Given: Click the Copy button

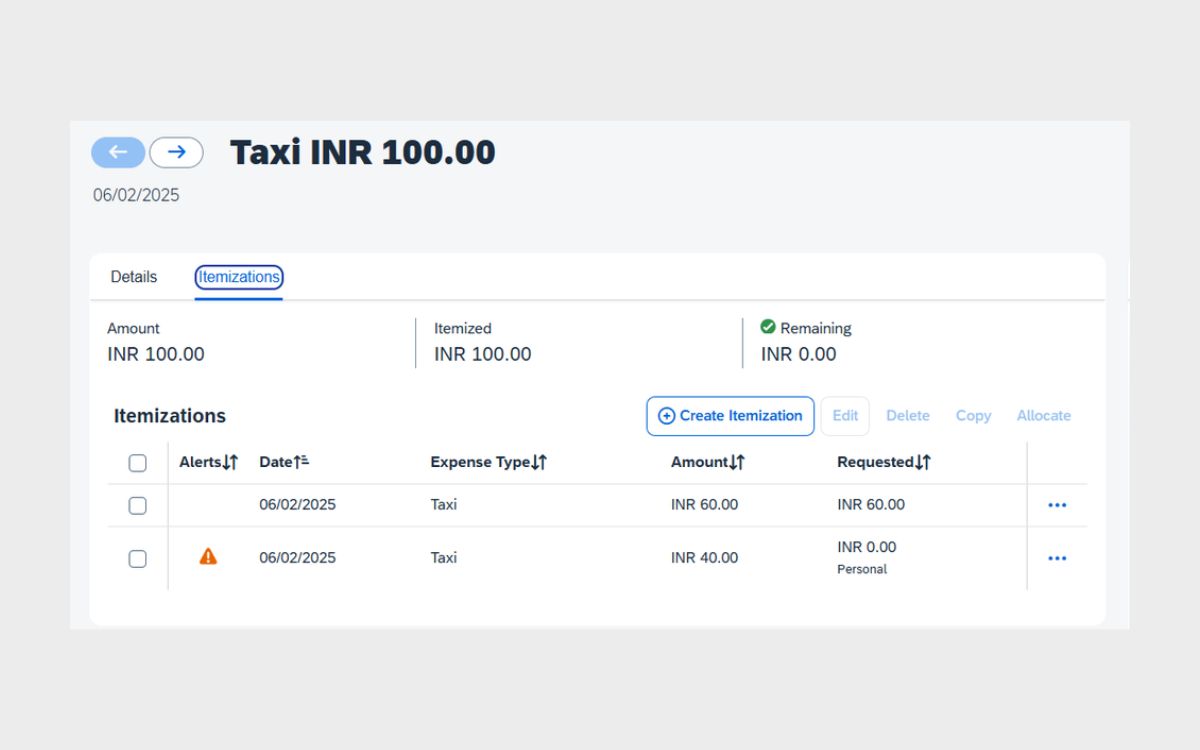Looking at the screenshot, I should click(972, 416).
